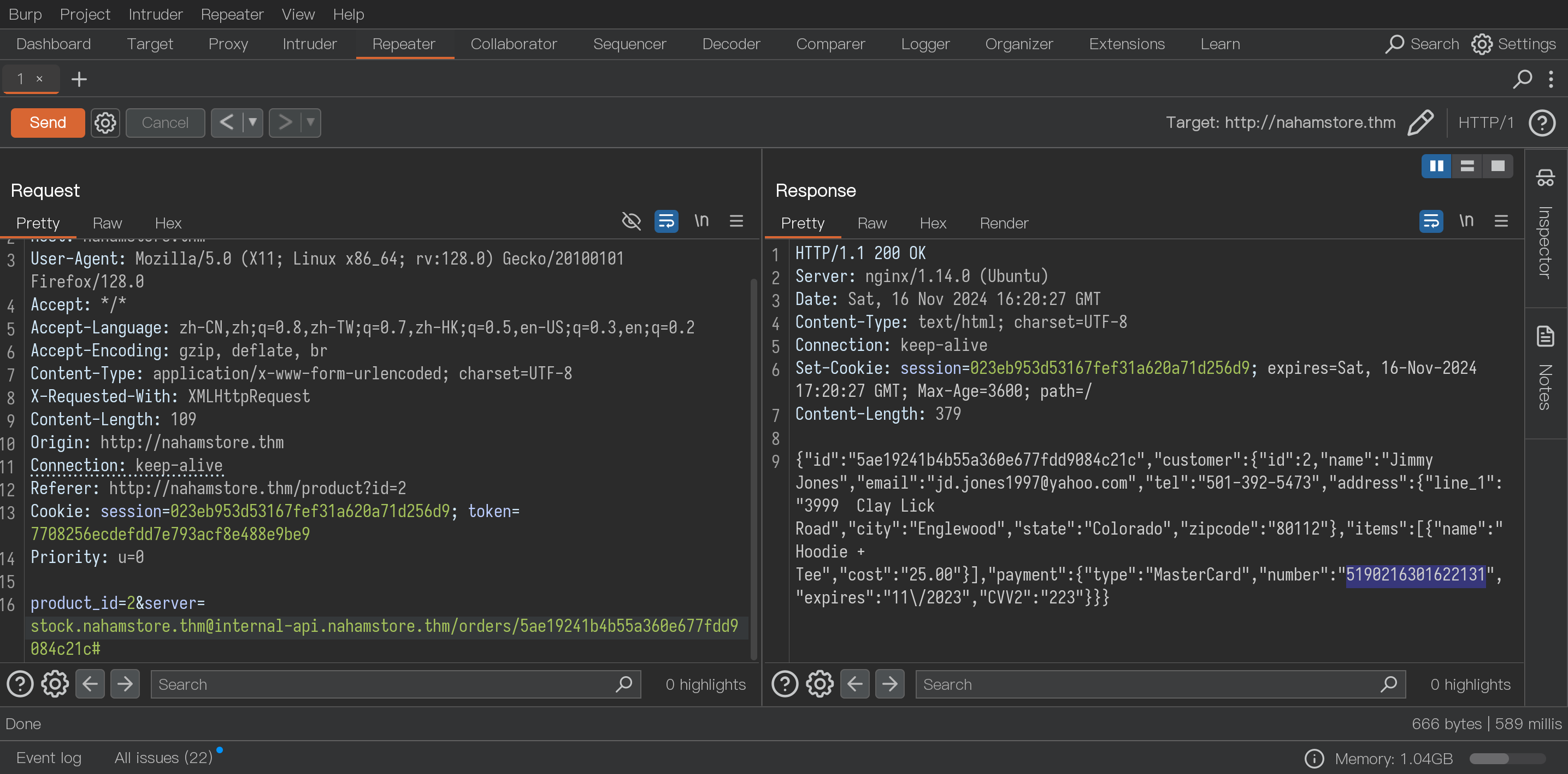
Task: Open response editor hamburger menu
Action: point(1501,220)
